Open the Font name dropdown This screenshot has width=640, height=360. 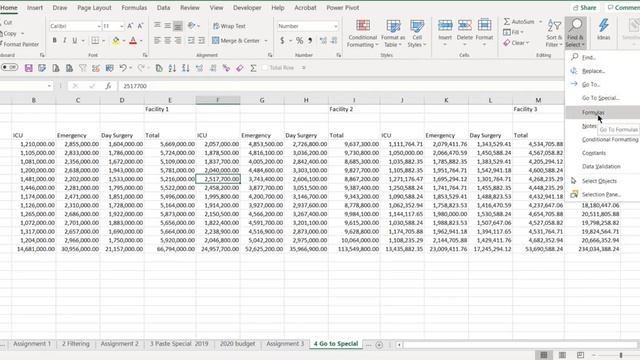pos(99,26)
